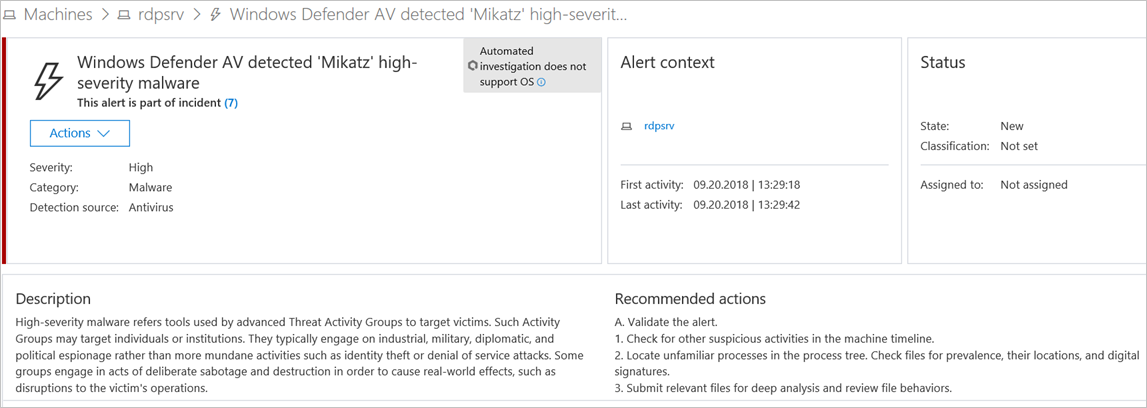
Task: Select the alert title 'Mikatz' heading
Action: 247,72
